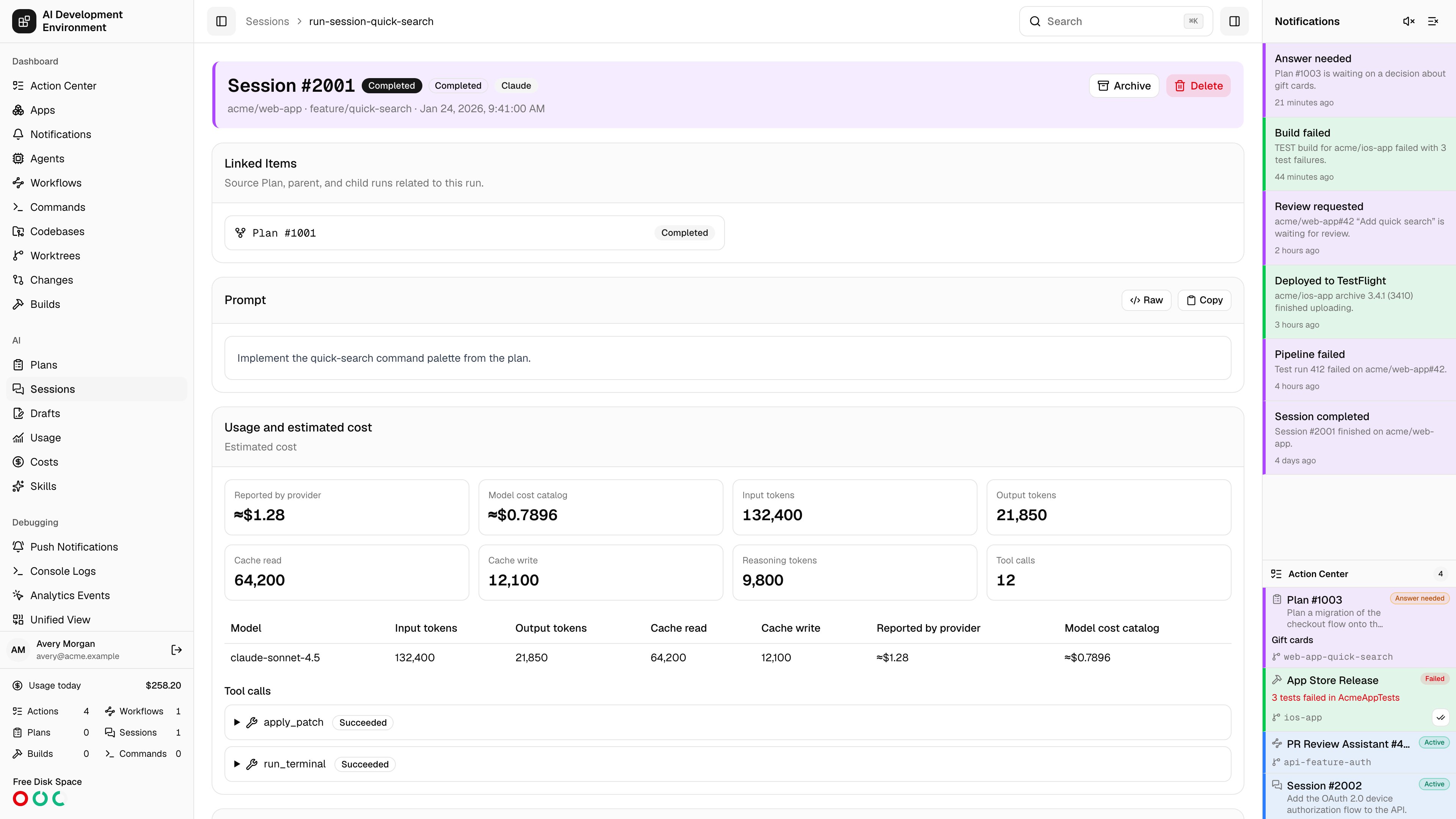Open Agents in sidebar
The height and width of the screenshot is (819, 1456).
tap(97, 159)
